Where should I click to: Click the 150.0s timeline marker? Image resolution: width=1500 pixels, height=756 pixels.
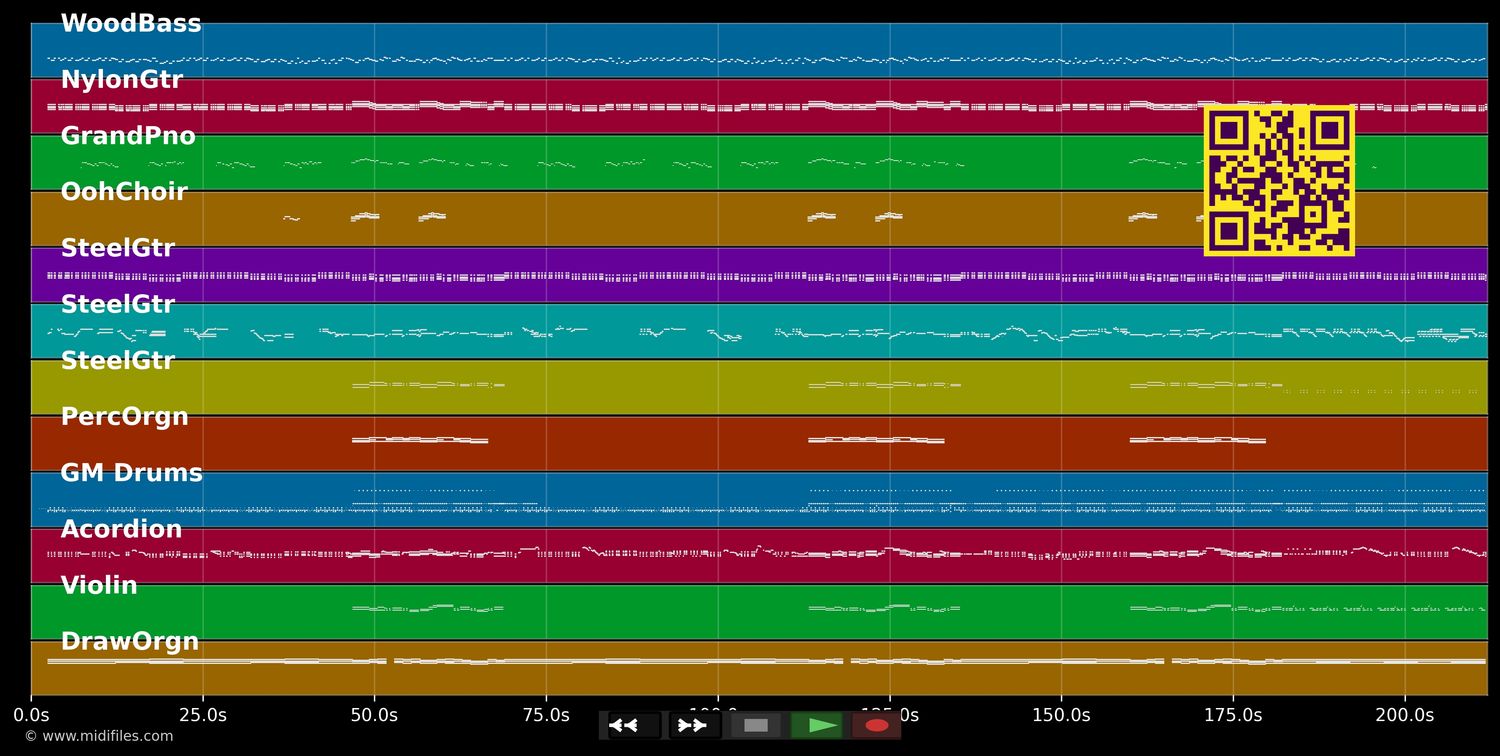[x=1062, y=715]
